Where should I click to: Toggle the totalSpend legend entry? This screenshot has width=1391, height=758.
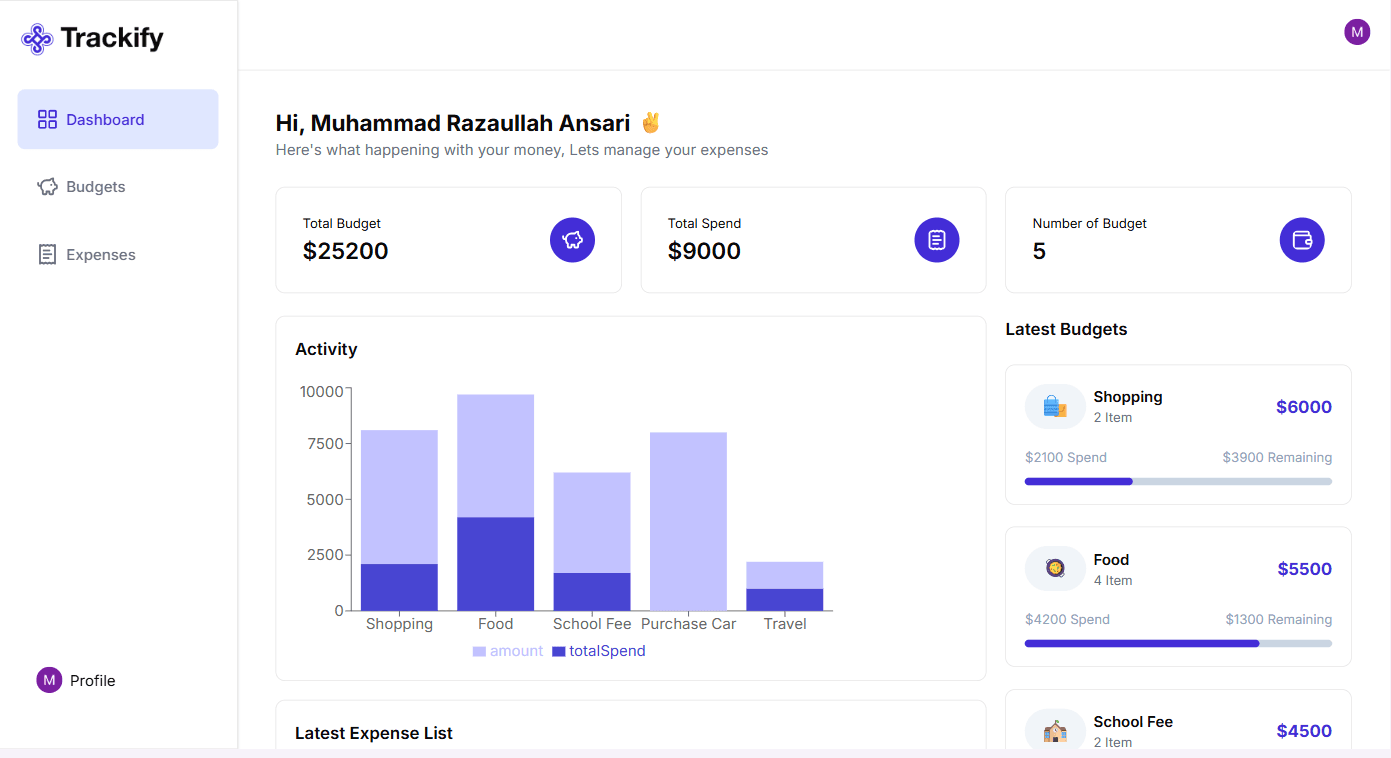[599, 651]
